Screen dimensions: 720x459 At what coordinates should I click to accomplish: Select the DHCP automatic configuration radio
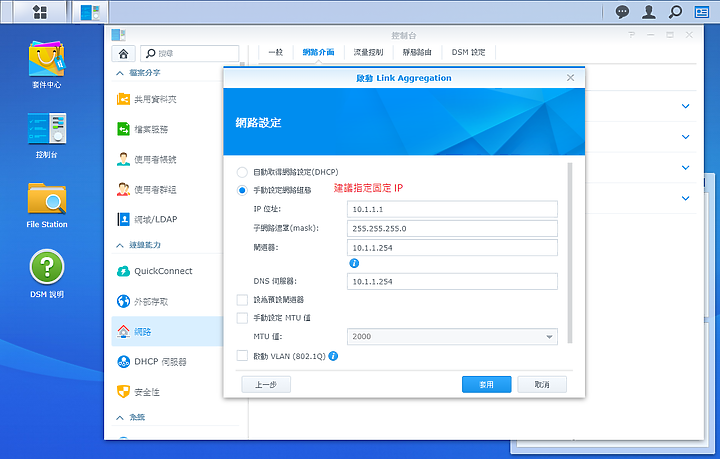tap(242, 172)
